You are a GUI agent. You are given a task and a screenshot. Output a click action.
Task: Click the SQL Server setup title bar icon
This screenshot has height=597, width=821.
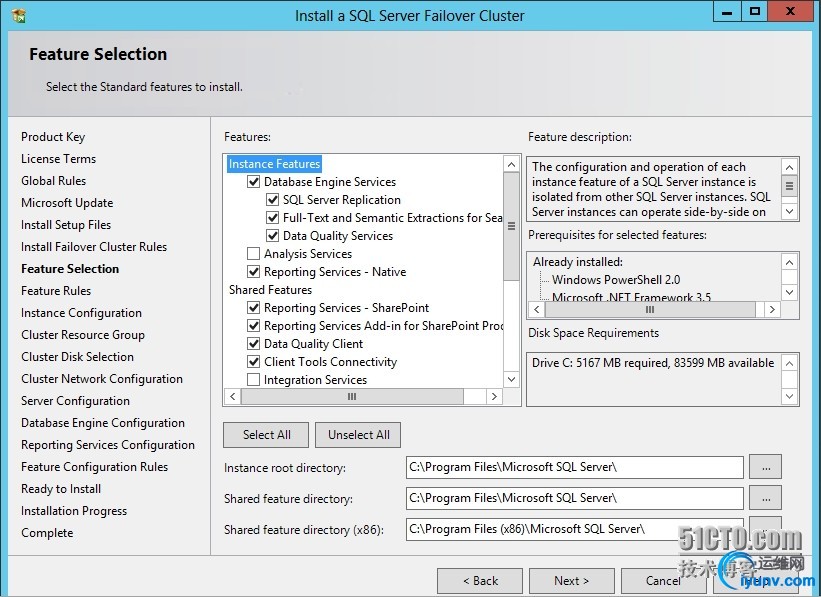(x=18, y=15)
